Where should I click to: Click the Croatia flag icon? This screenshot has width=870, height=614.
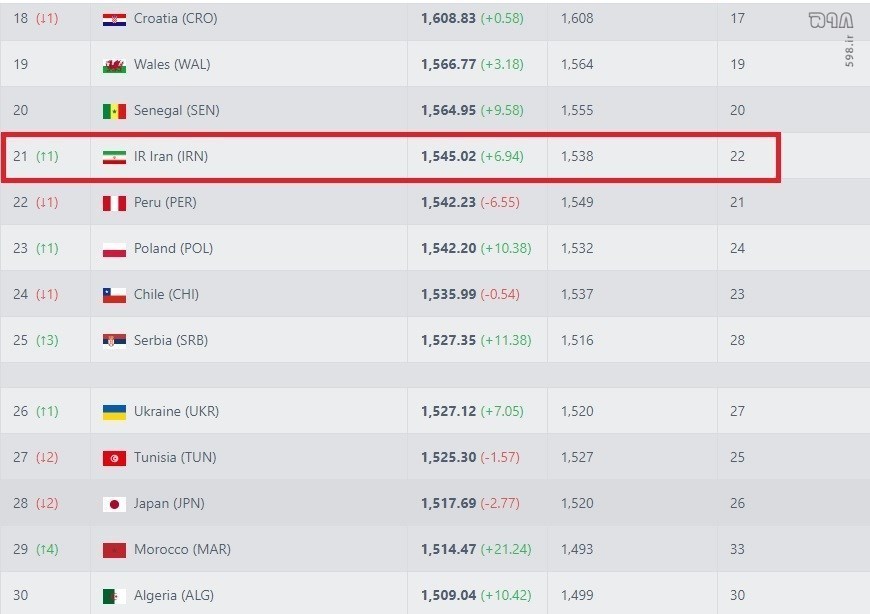coord(114,19)
